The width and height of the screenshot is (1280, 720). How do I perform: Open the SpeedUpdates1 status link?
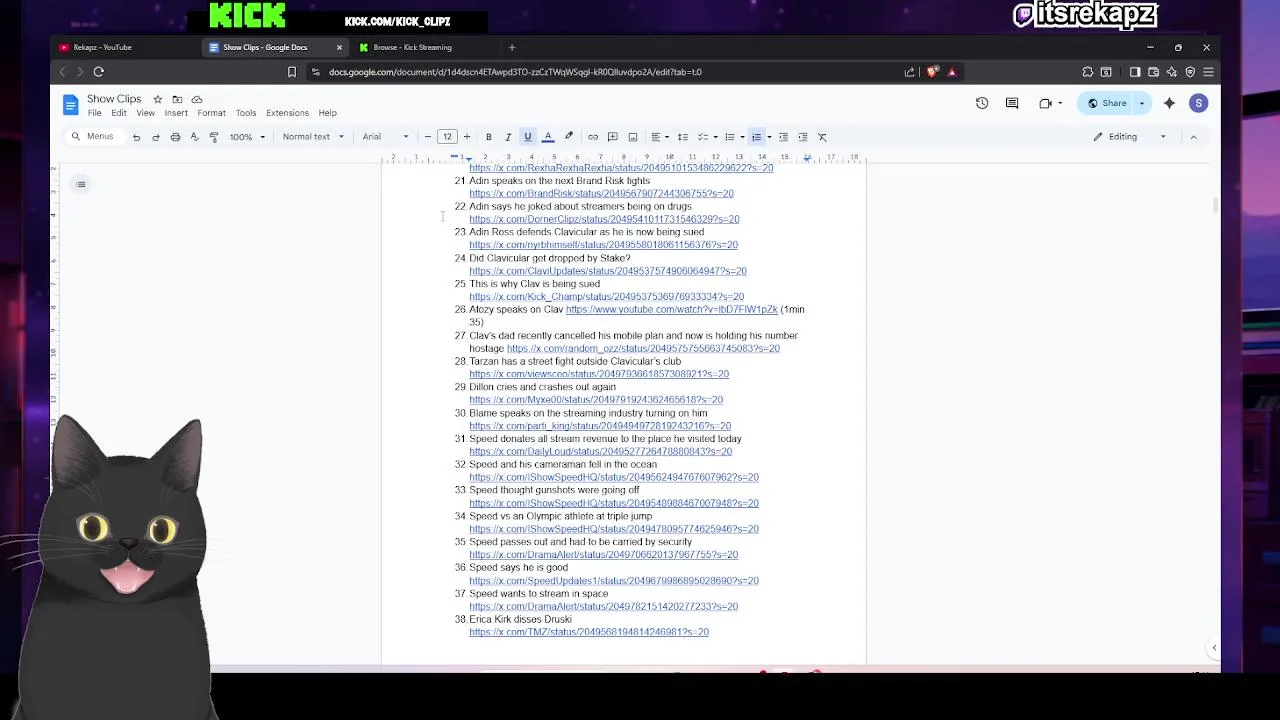coord(614,581)
